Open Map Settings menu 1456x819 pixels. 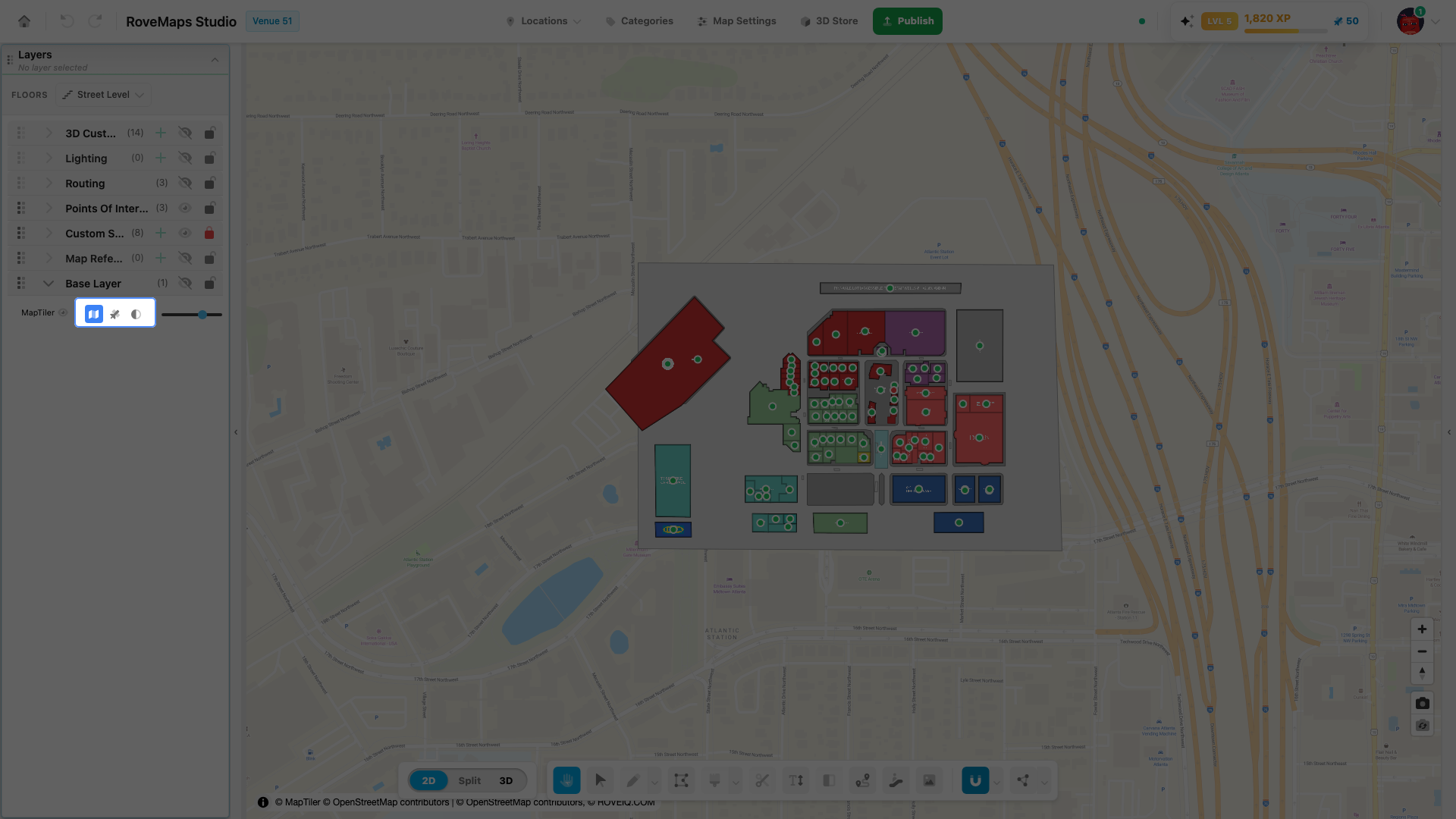(x=737, y=21)
